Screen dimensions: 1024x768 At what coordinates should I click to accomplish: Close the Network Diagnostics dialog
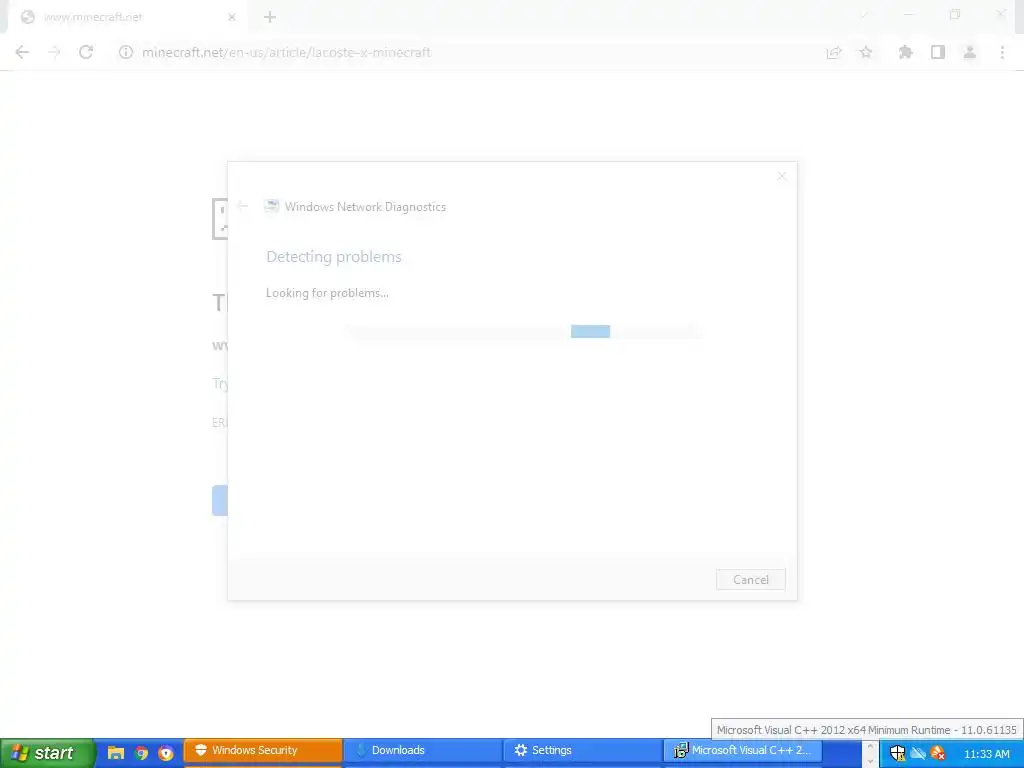click(781, 176)
